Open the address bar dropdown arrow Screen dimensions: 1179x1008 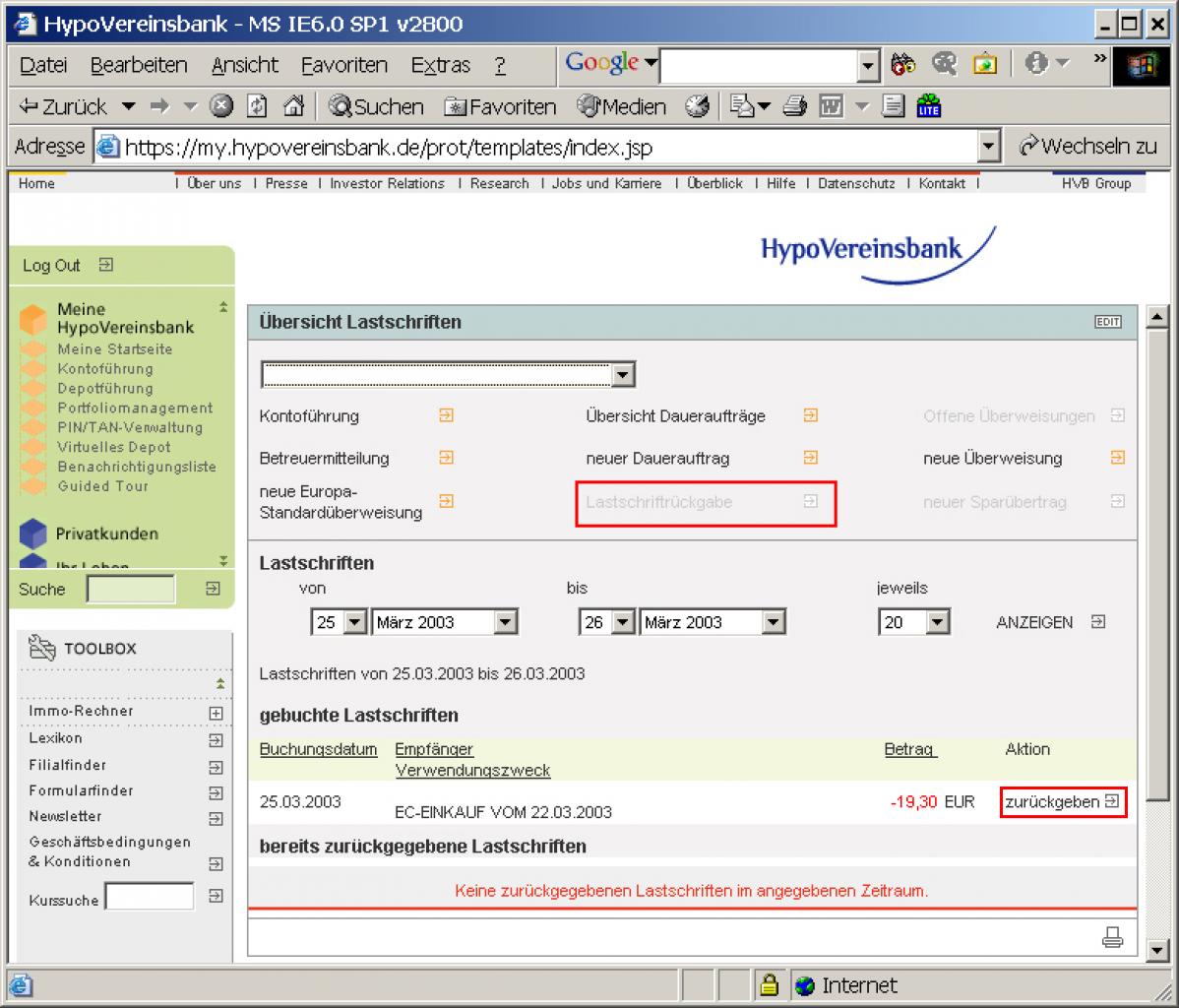[989, 146]
